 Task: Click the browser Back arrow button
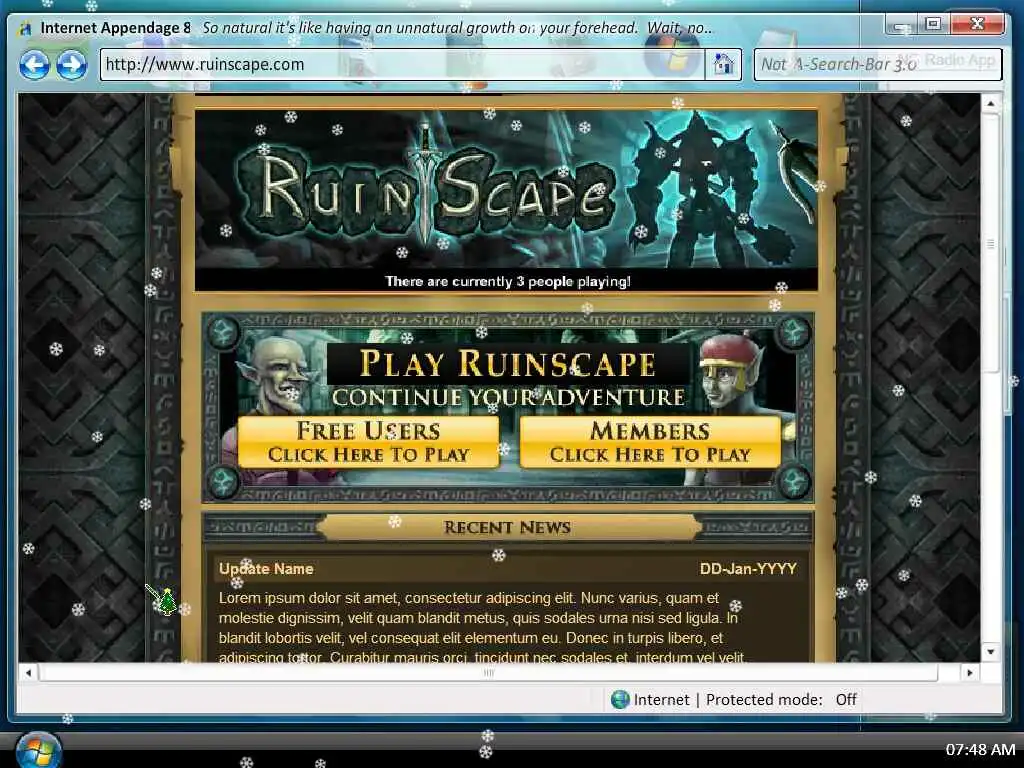34,65
